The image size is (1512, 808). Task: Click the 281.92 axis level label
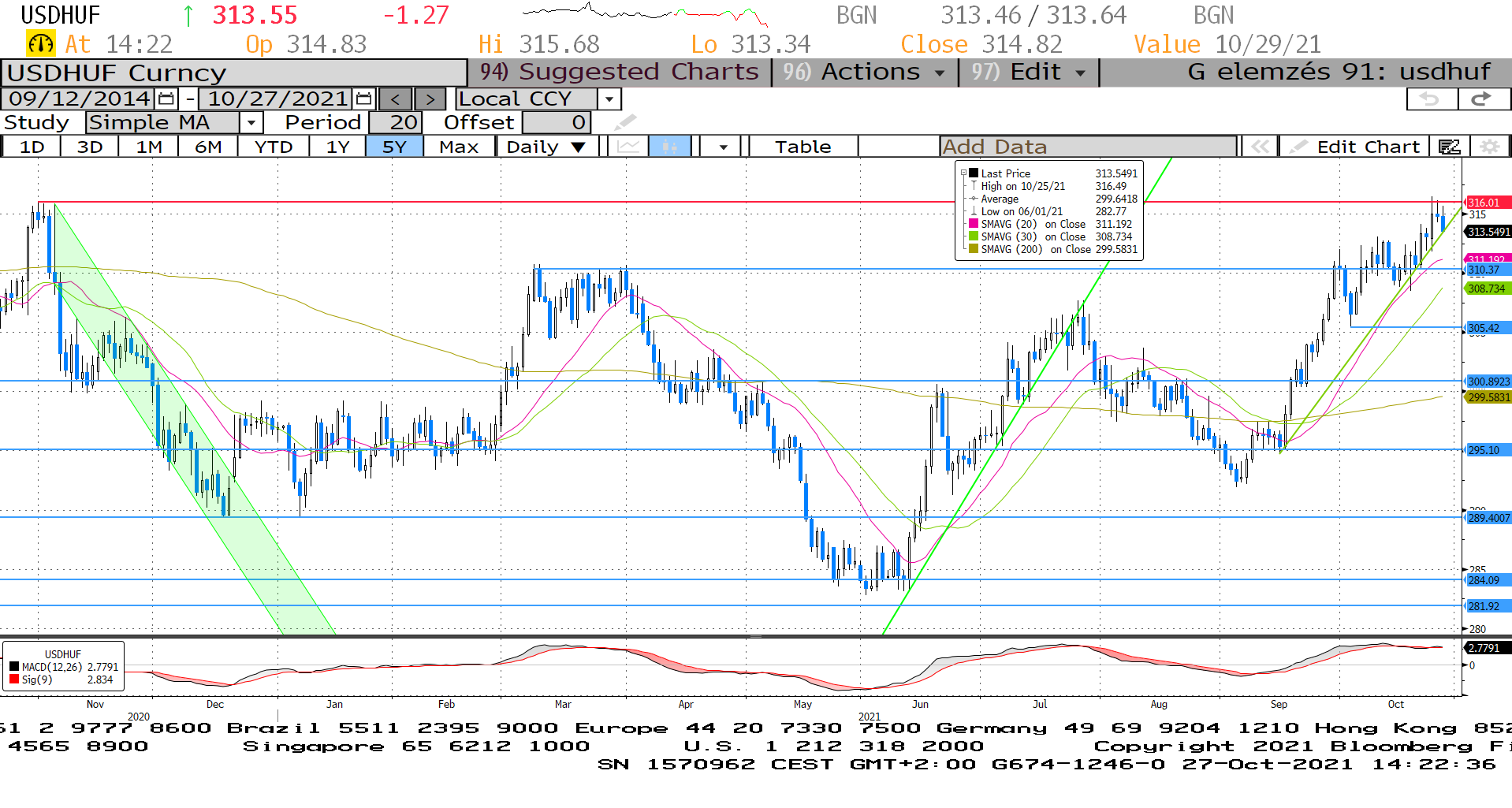[x=1487, y=606]
